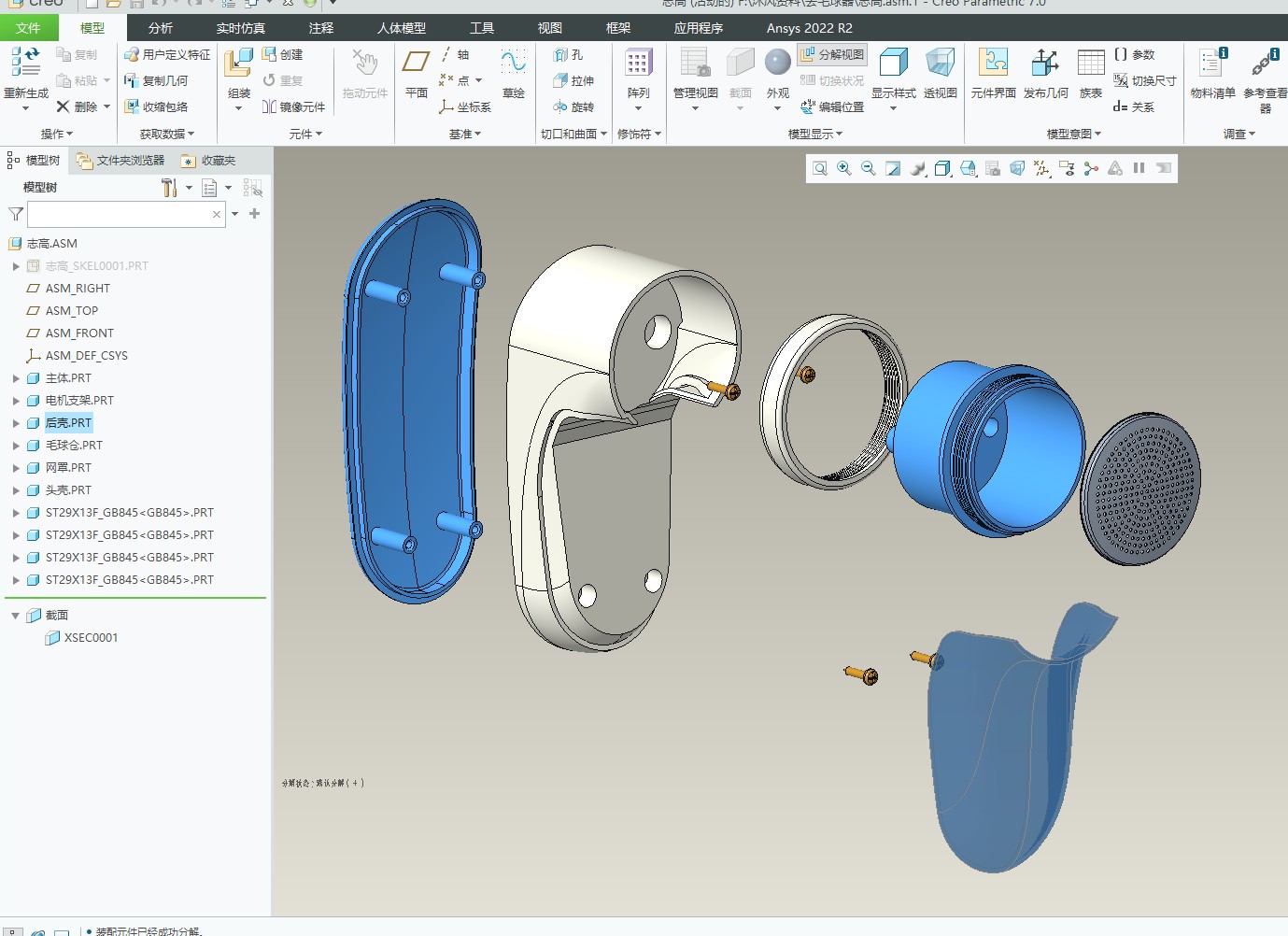
Task: Collapse the 截面 section node
Action: [16, 616]
